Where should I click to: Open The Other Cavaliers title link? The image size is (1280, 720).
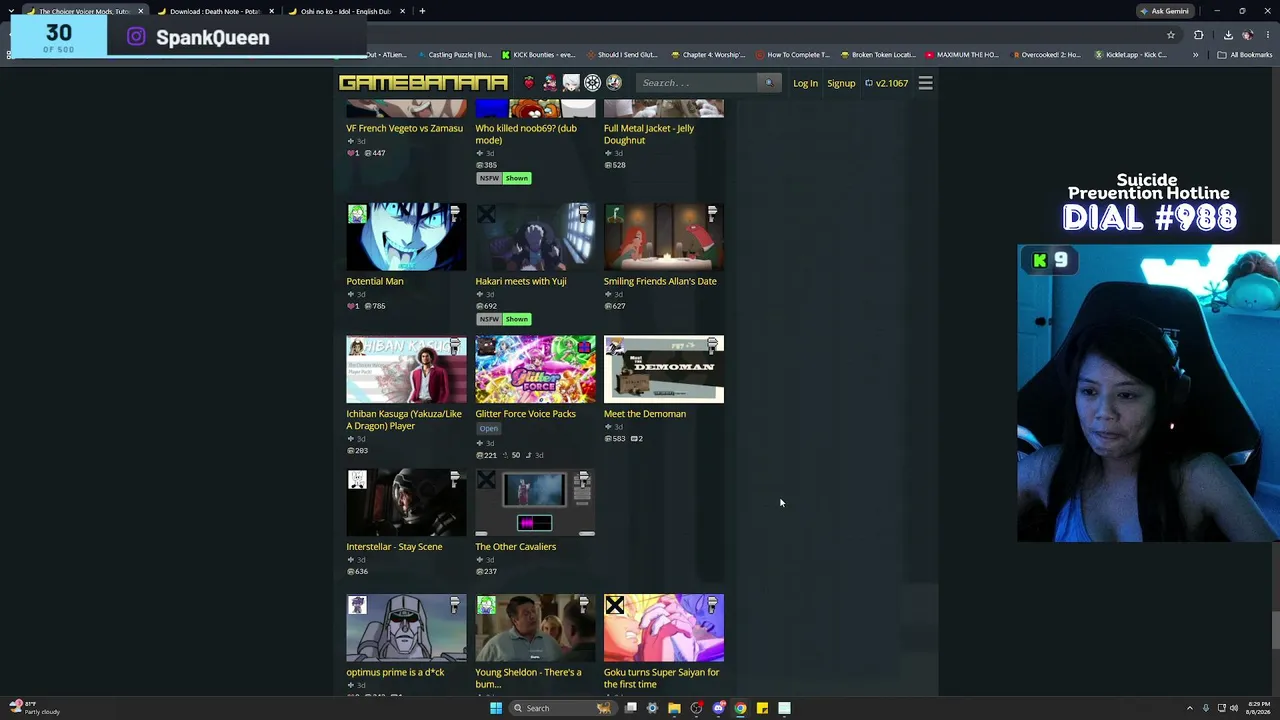[515, 547]
